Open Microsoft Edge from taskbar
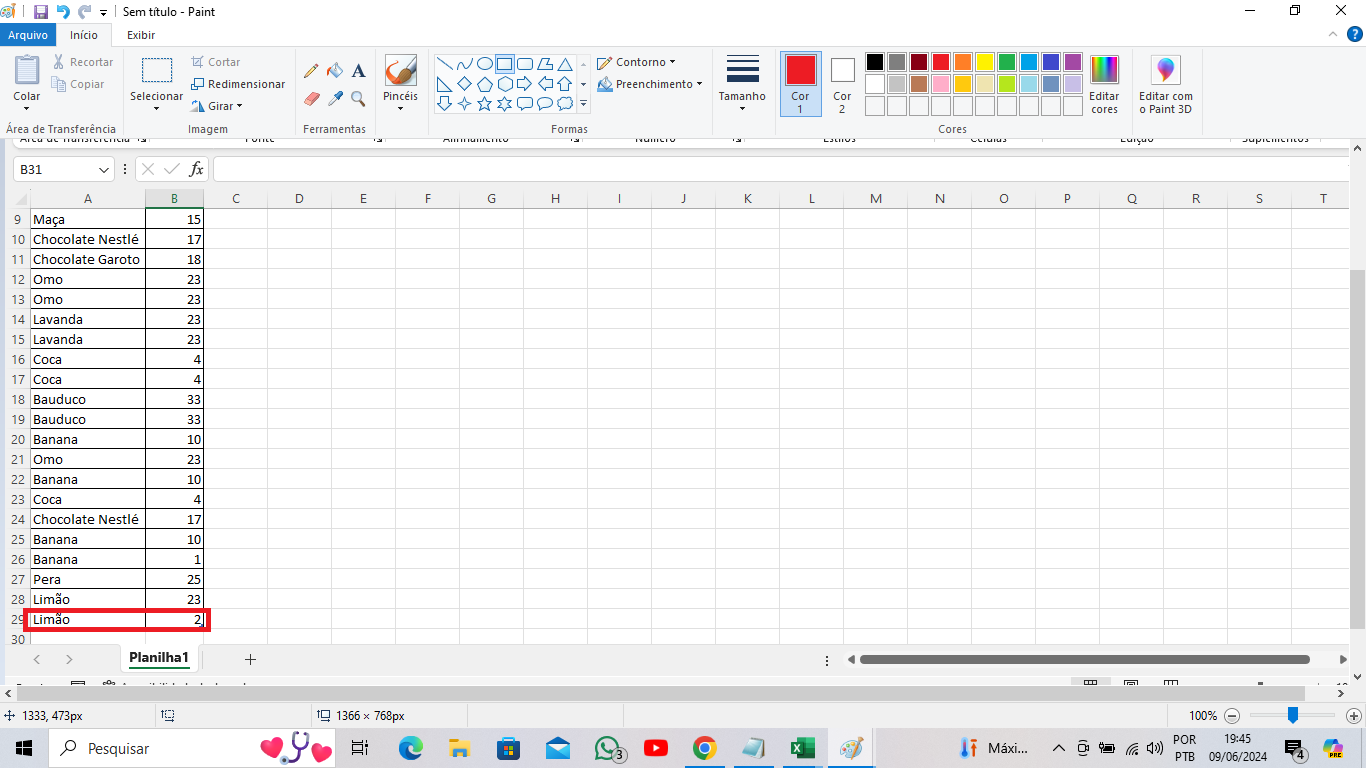 pos(410,748)
